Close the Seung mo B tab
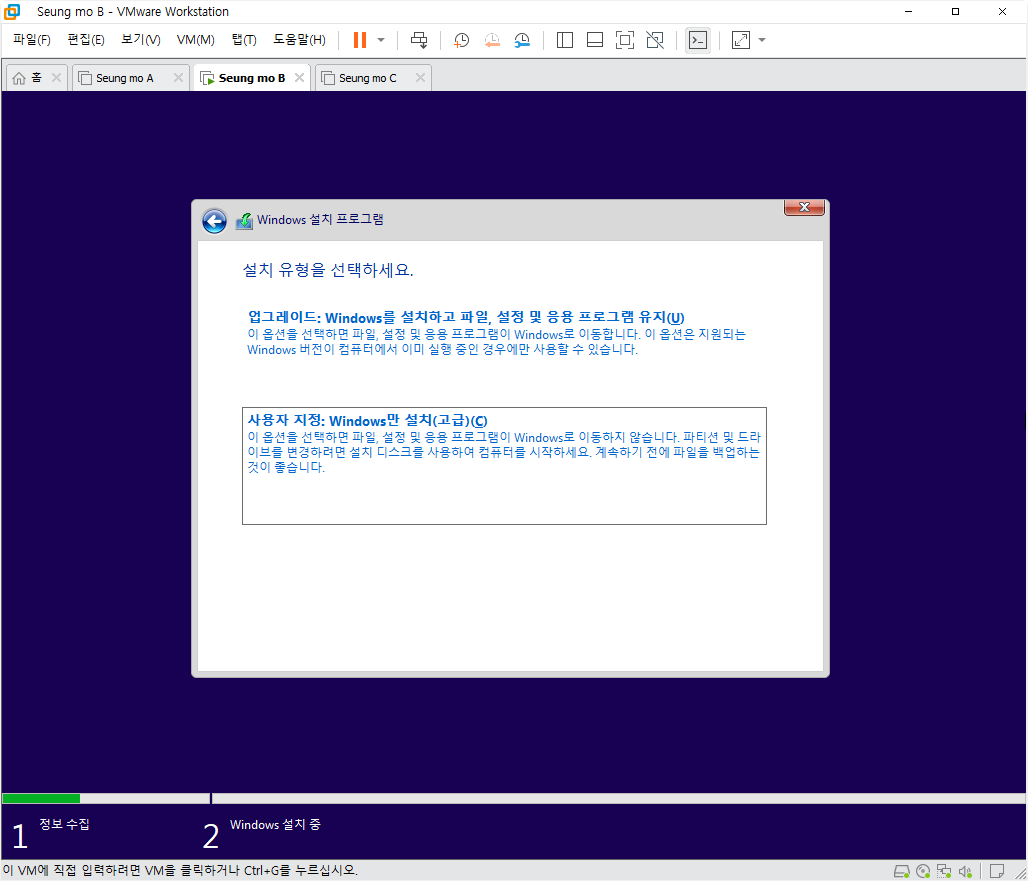Screen dimensions: 1028x881 [x=300, y=78]
